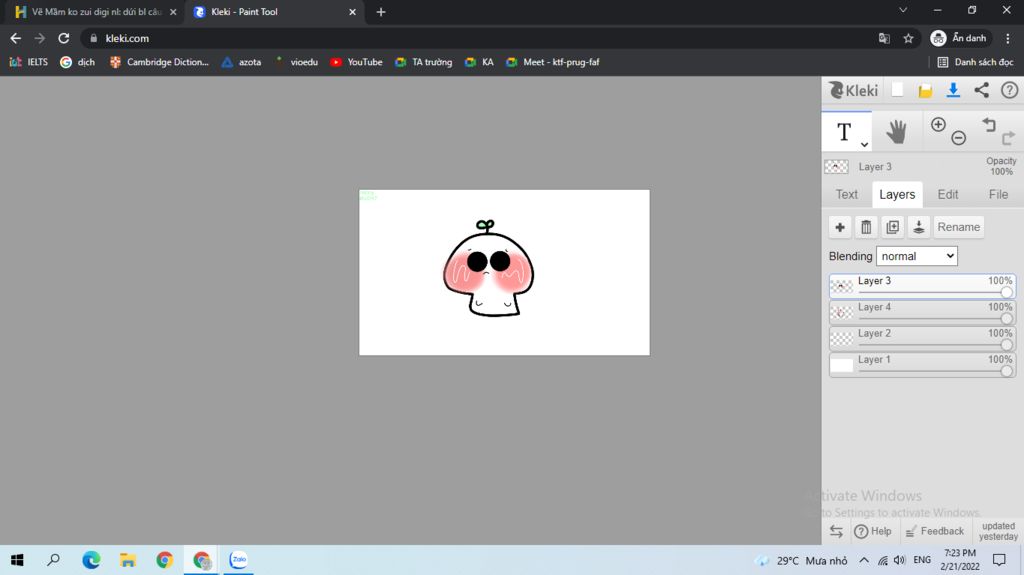Open the translate page icon
This screenshot has width=1024, height=575.
pos(884,39)
